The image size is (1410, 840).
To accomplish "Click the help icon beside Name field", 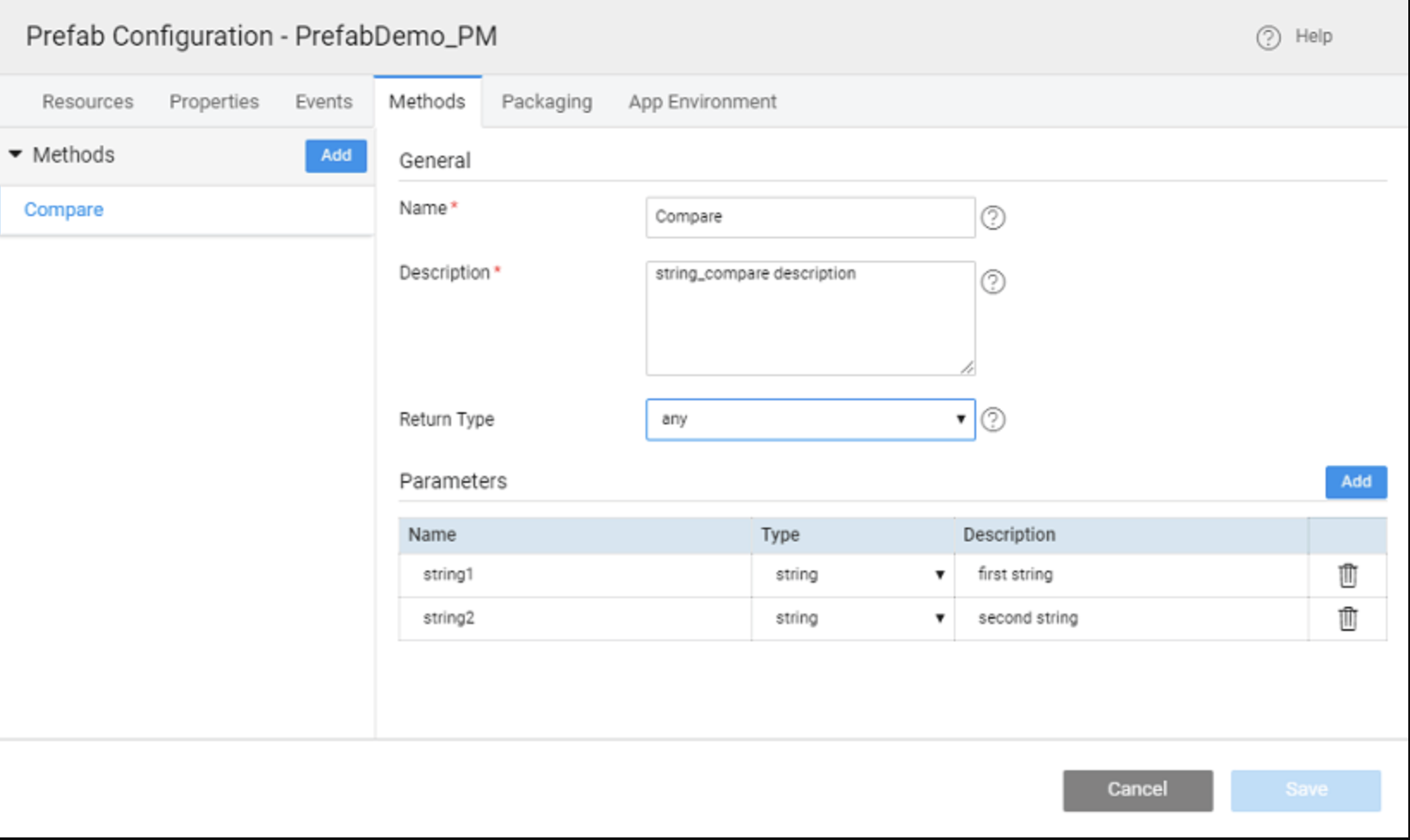I will click(x=993, y=218).
